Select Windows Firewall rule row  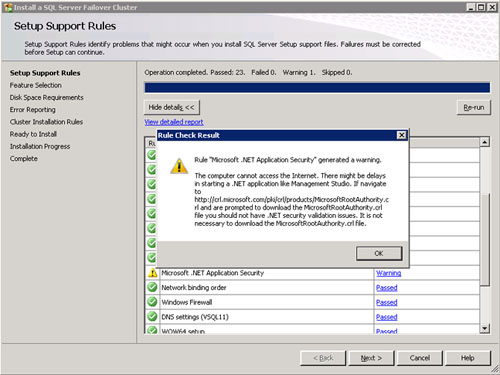313,302
